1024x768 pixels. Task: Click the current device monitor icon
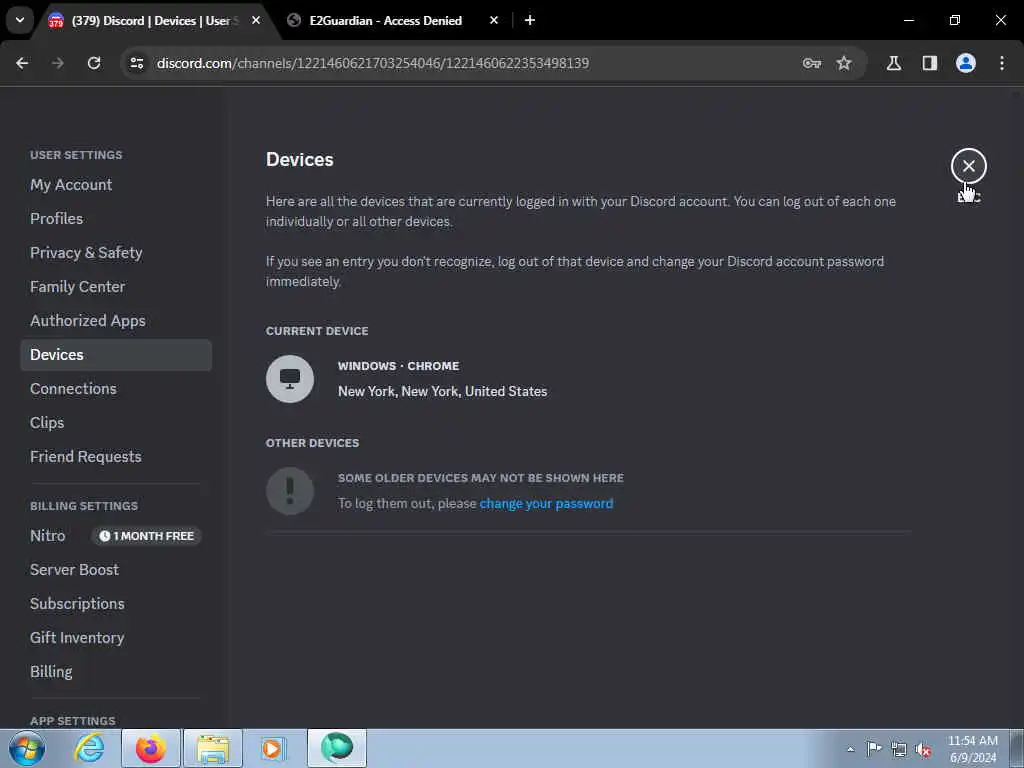coord(290,379)
